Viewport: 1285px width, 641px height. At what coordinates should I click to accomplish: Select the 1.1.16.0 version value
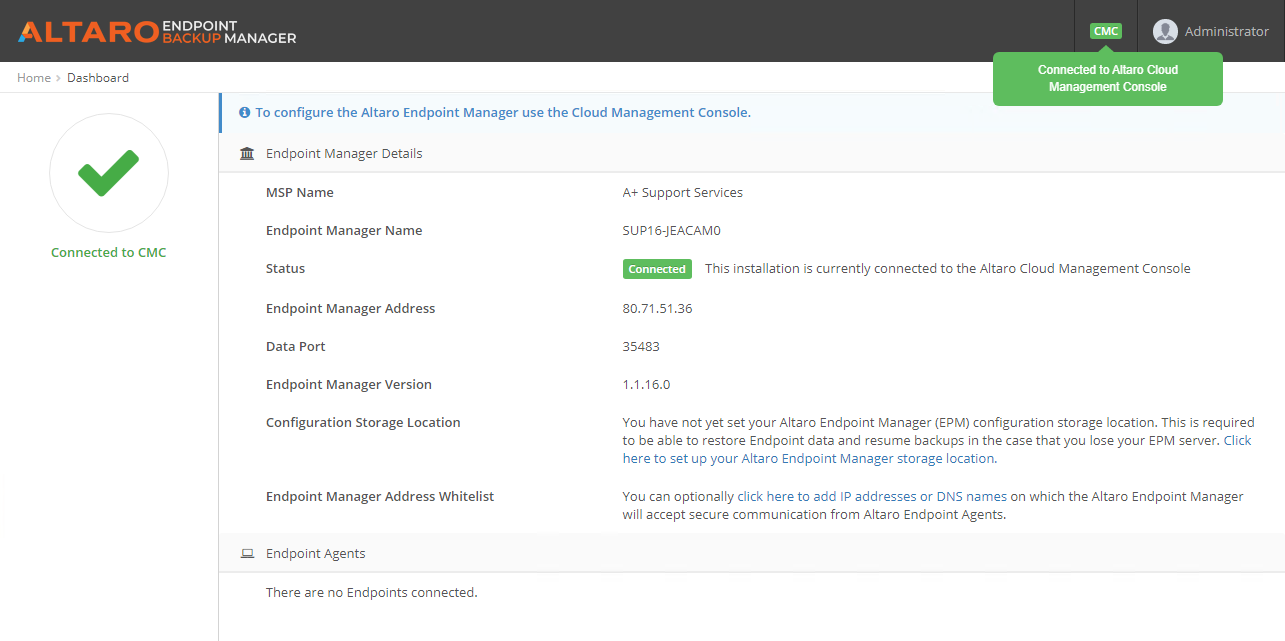pos(646,384)
